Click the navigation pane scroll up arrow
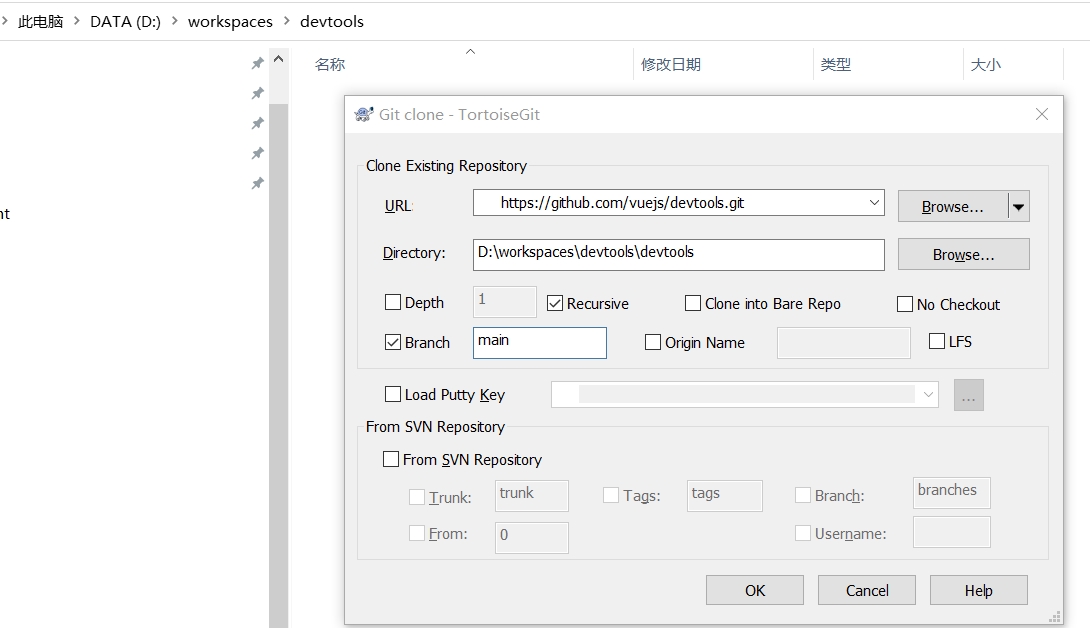Screen dimensions: 1090x628 [279, 59]
